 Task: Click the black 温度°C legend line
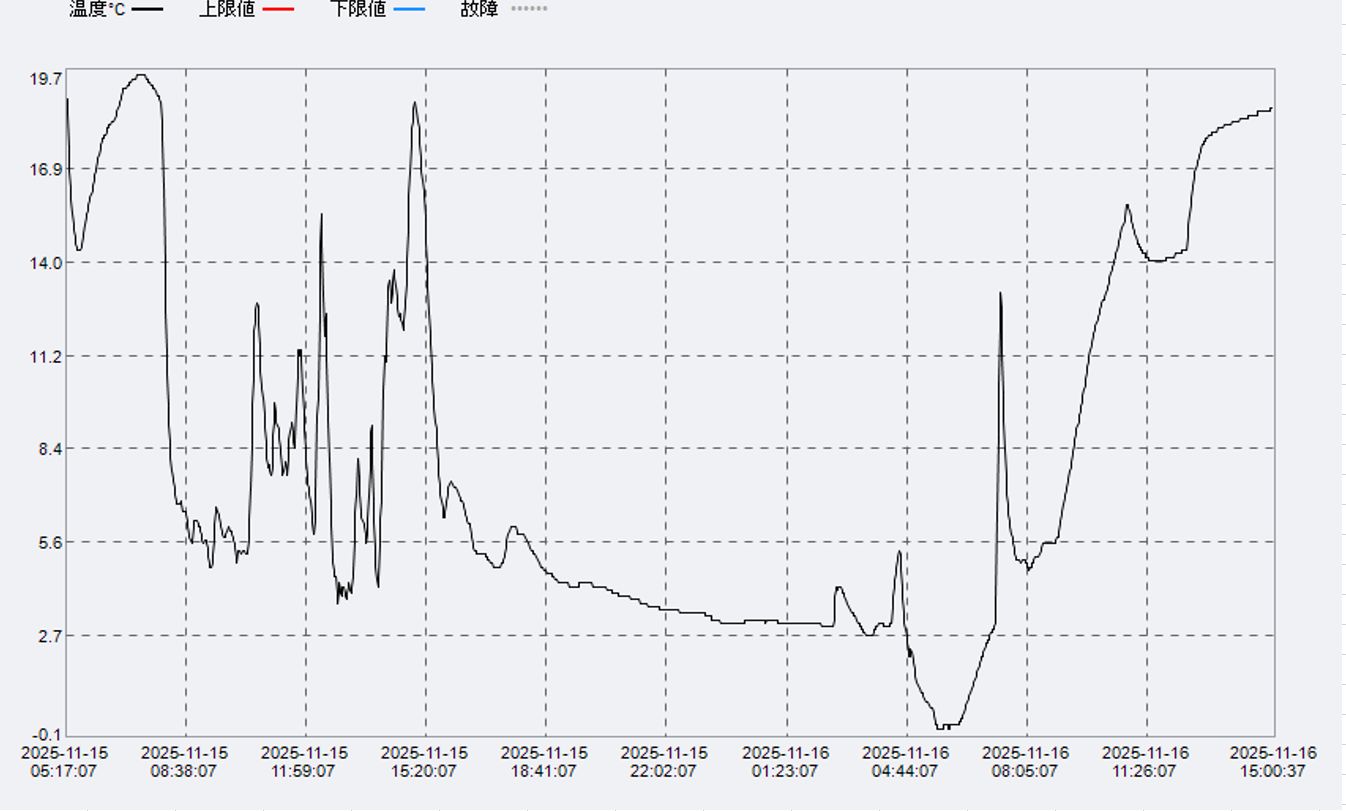click(147, 9)
